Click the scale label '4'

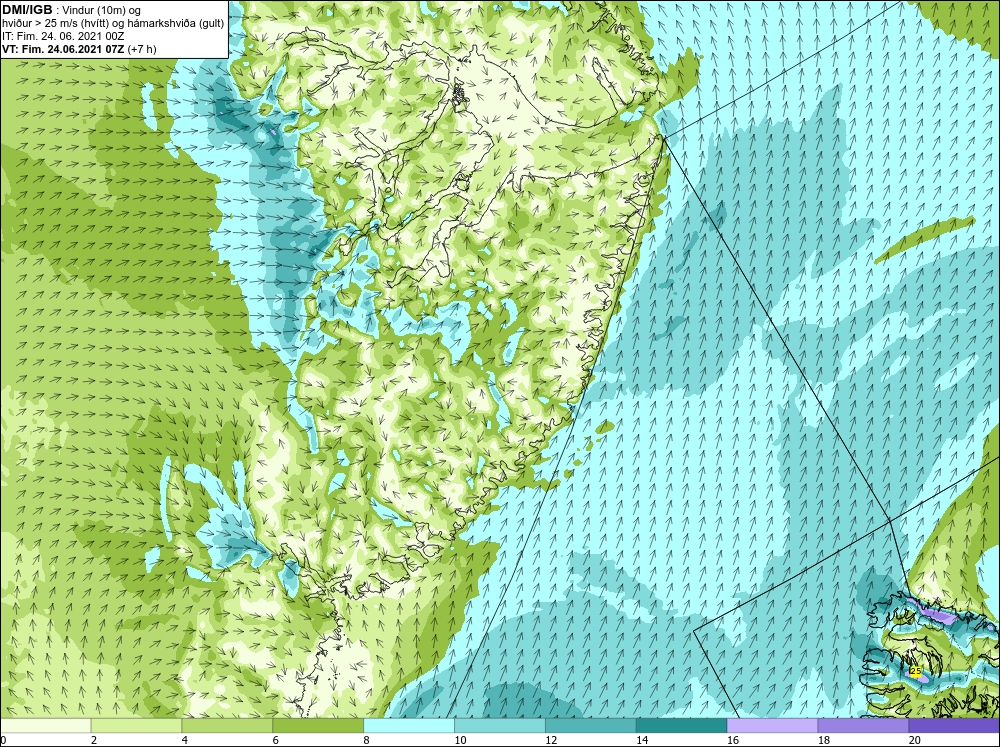point(185,740)
